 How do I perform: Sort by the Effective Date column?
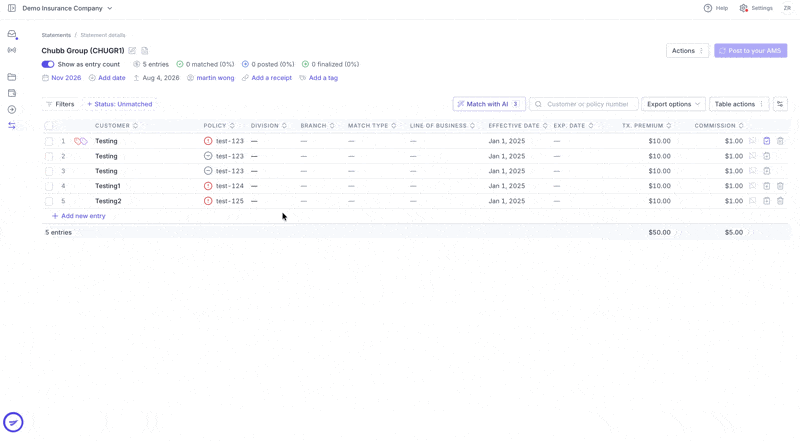point(517,126)
